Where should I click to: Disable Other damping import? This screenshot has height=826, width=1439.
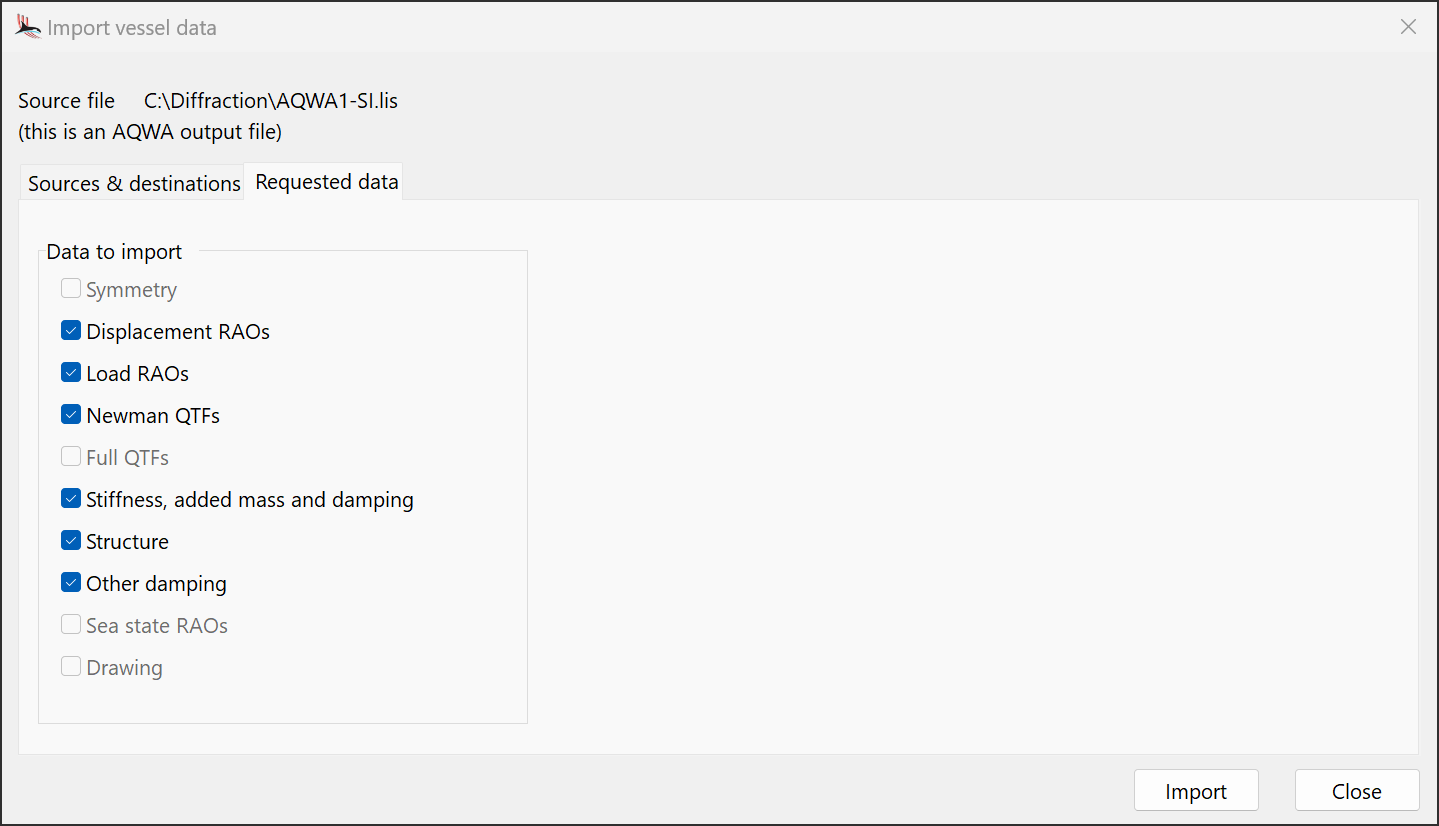[x=71, y=583]
